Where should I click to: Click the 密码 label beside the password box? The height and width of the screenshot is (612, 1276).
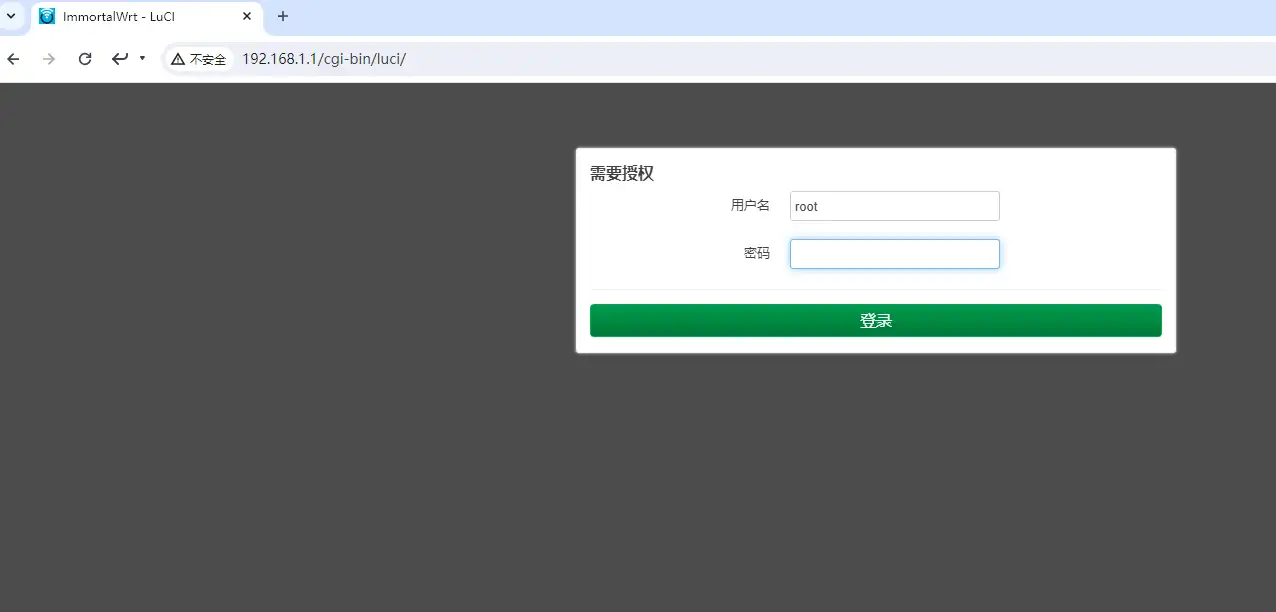757,252
